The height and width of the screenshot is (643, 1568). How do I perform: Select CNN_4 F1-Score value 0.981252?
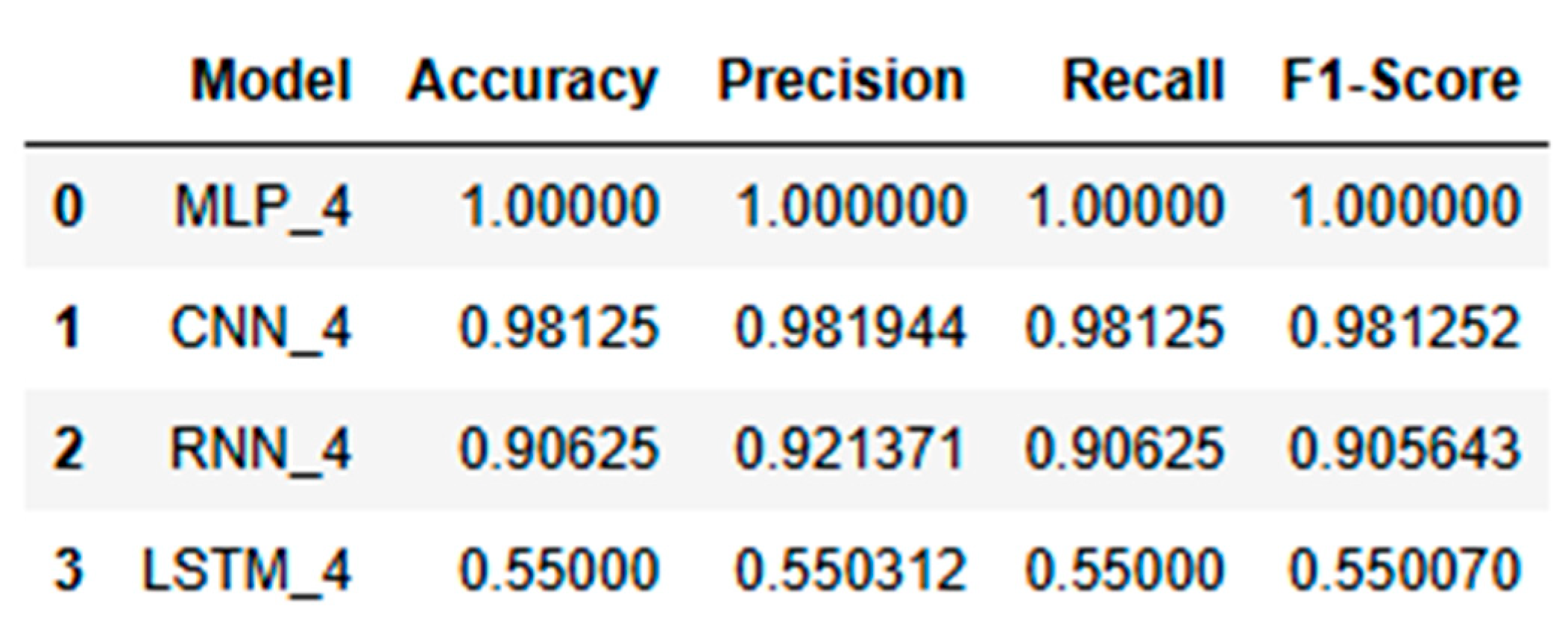point(1404,327)
